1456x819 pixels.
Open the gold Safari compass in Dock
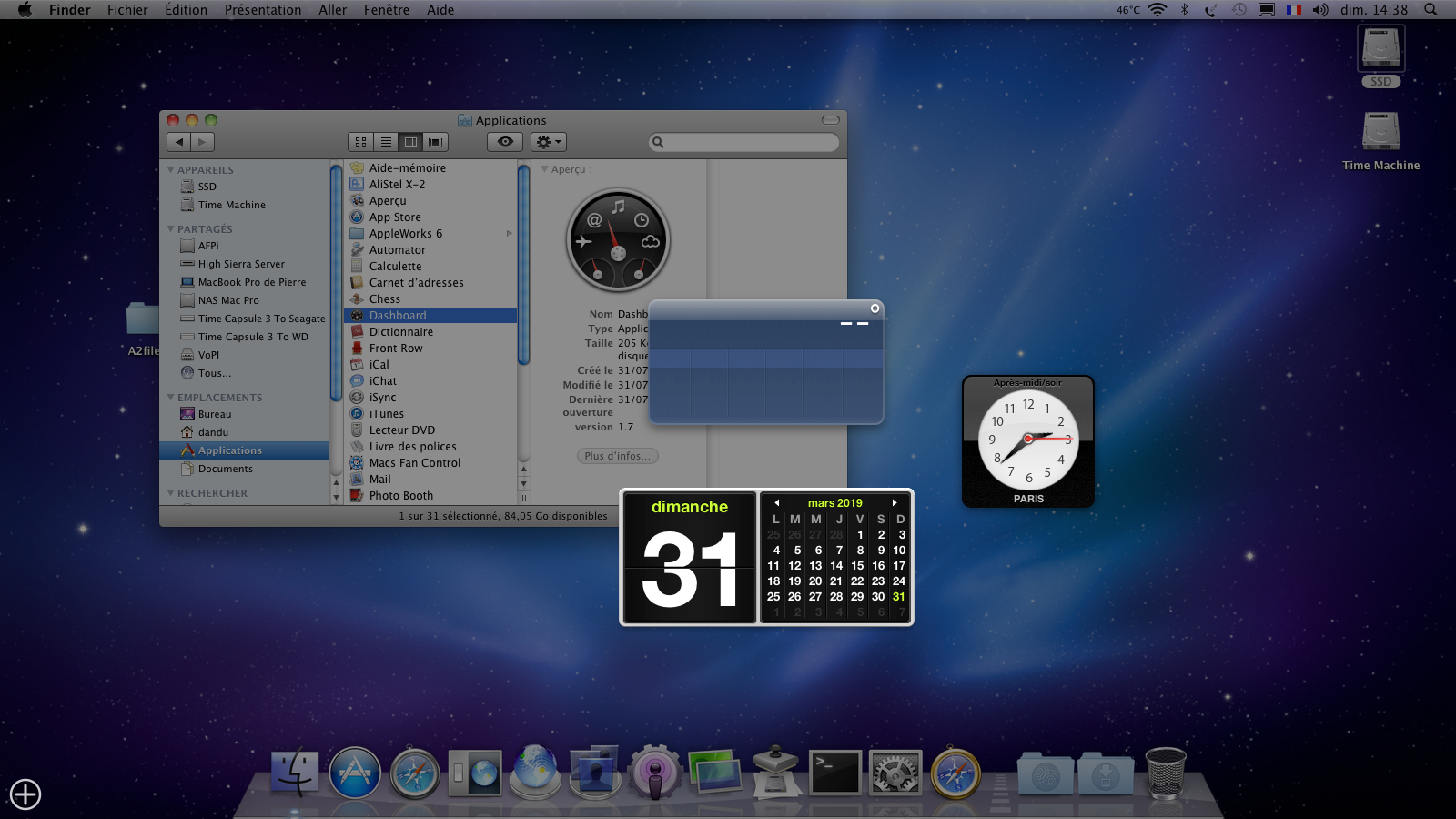955,773
